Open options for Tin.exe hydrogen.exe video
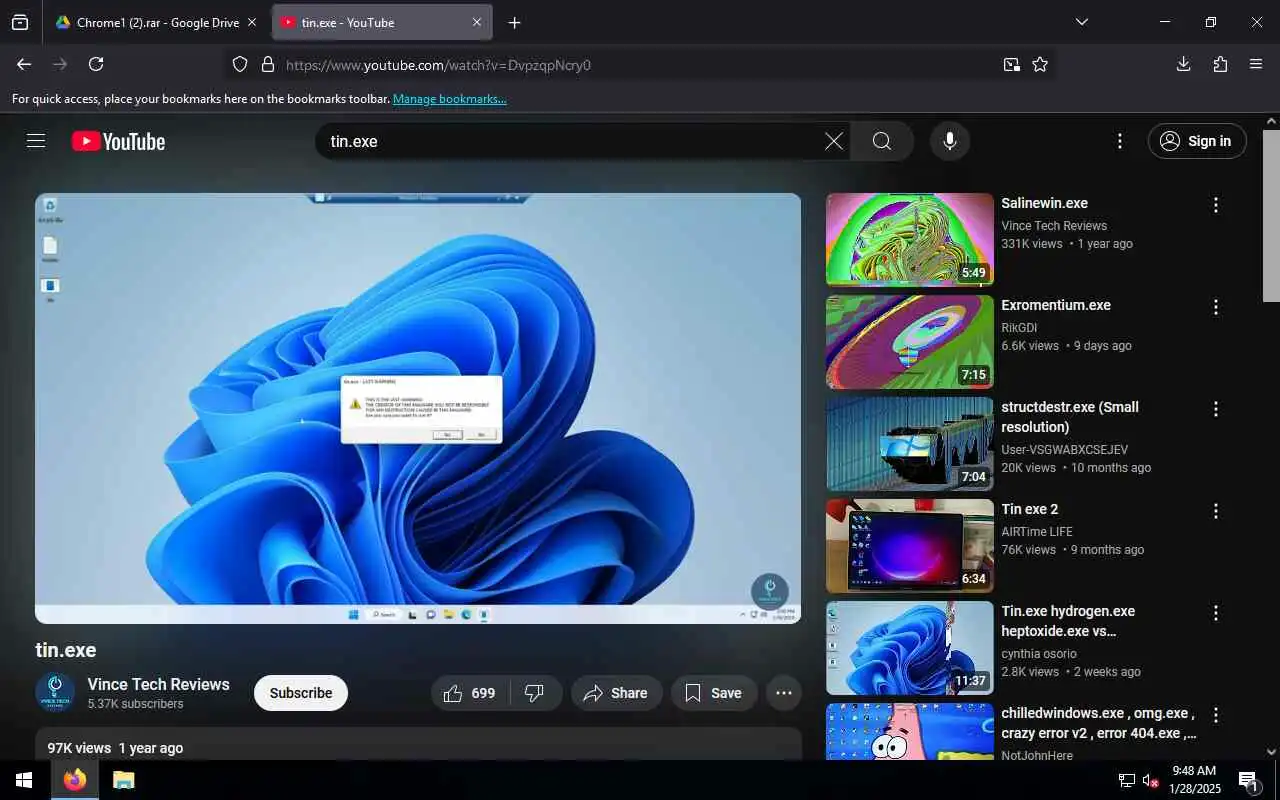Screen dimensions: 1280x800 1216,613
